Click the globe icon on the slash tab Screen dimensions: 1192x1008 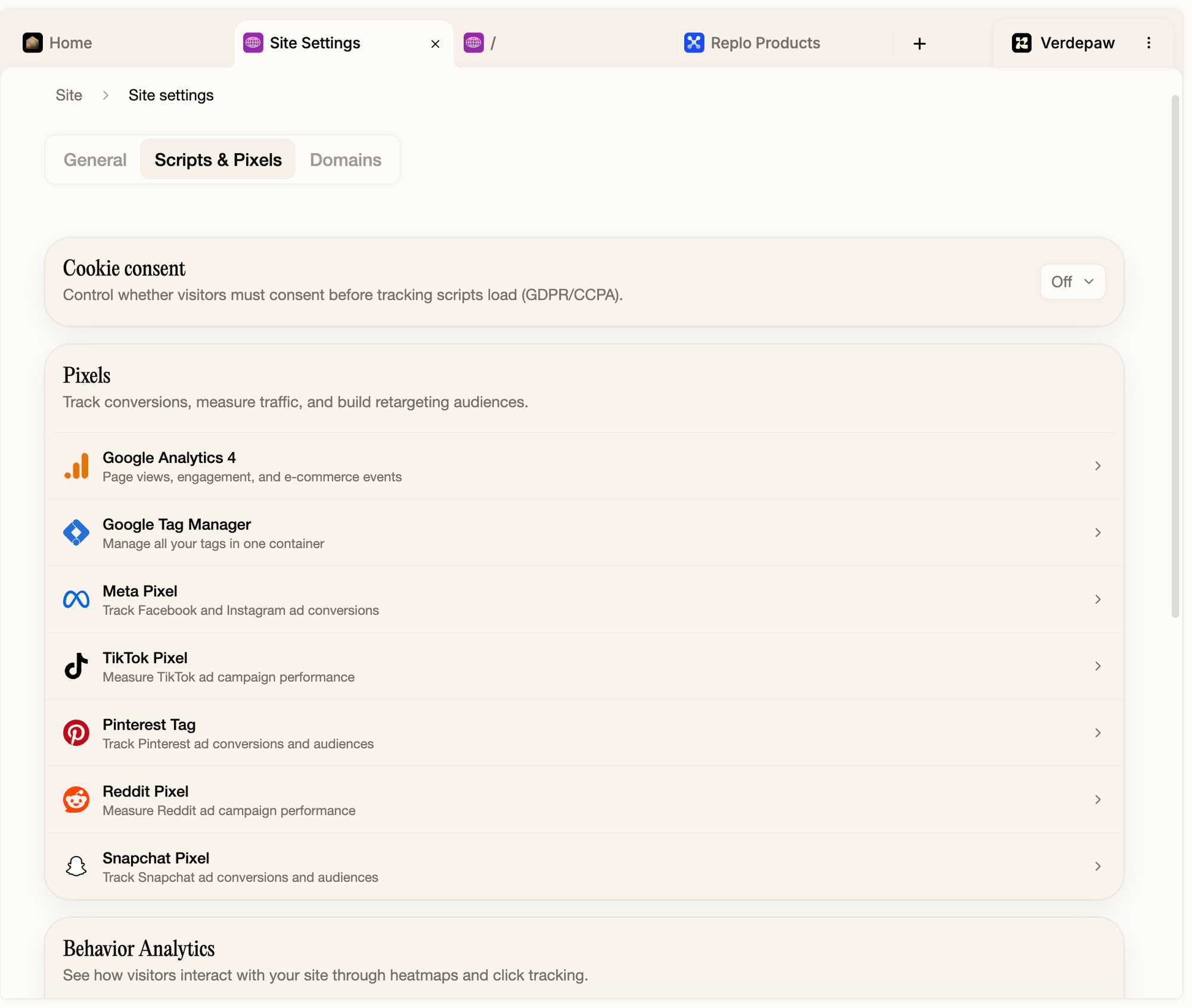(x=474, y=43)
